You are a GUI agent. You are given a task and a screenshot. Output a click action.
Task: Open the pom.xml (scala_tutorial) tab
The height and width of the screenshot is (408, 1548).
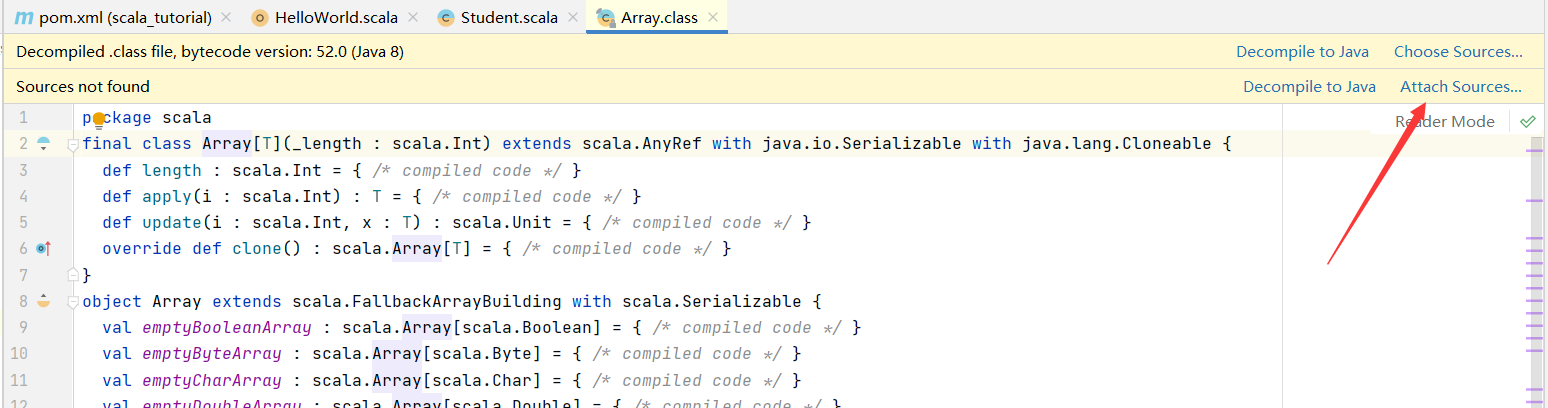click(114, 18)
